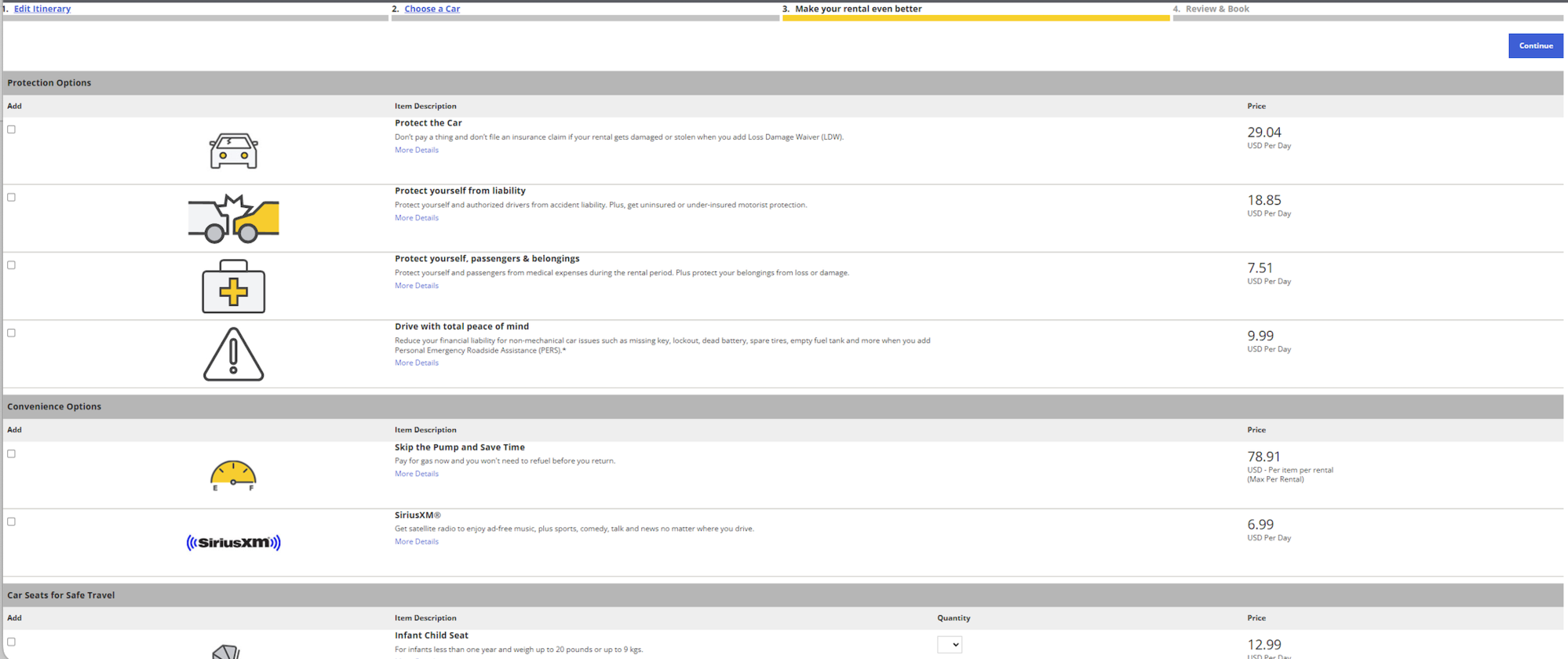Open the Infant Child Seat quantity dropdown
Viewport: 1568px width, 659px height.
tap(949, 645)
